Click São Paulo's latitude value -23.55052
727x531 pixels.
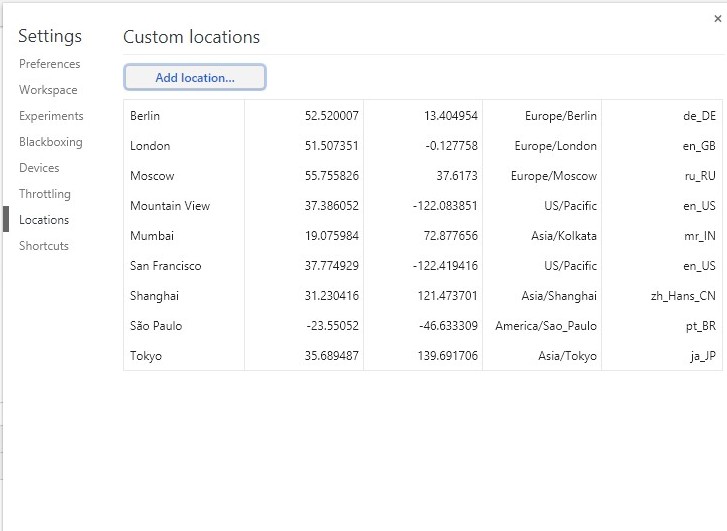(331, 326)
